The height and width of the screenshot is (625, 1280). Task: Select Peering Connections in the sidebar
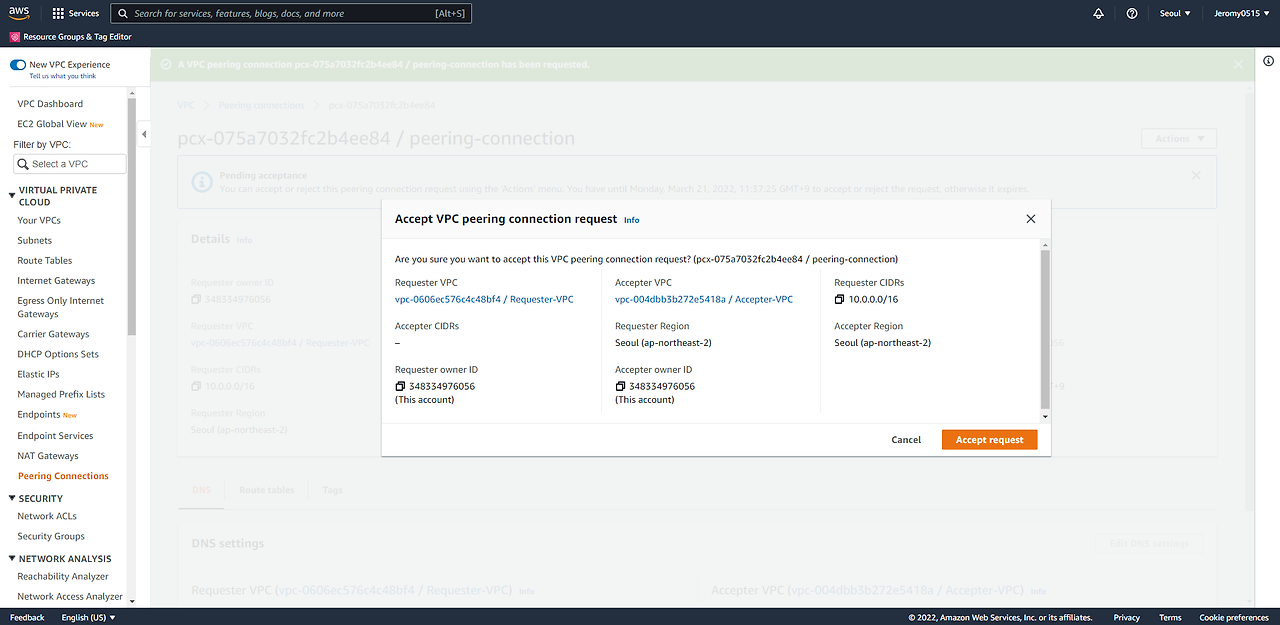63,476
